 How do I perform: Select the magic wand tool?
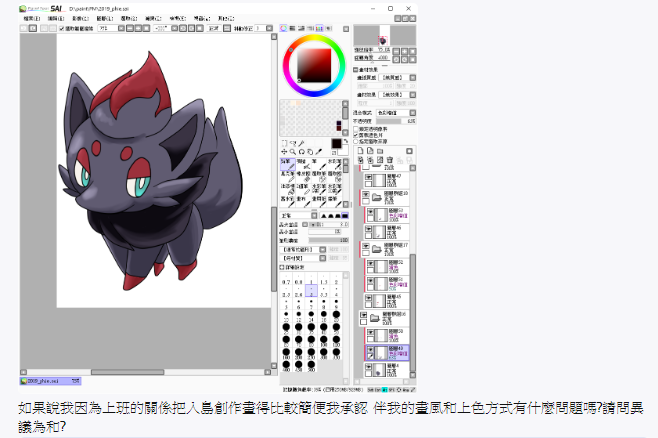(301, 143)
